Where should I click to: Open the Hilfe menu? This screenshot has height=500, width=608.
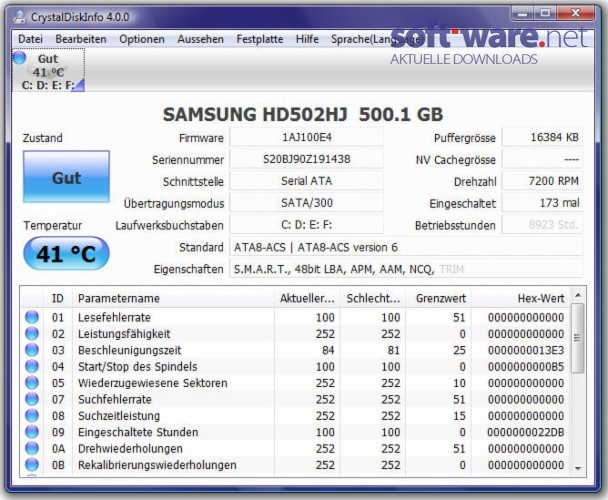point(307,39)
